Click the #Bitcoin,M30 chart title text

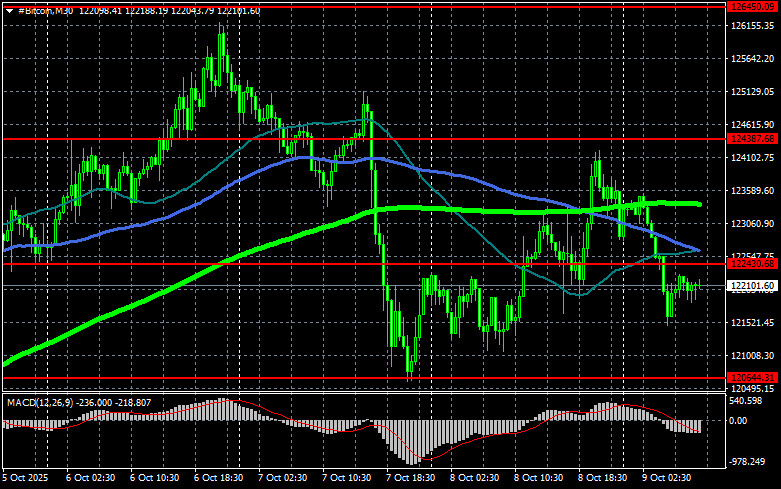click(46, 11)
